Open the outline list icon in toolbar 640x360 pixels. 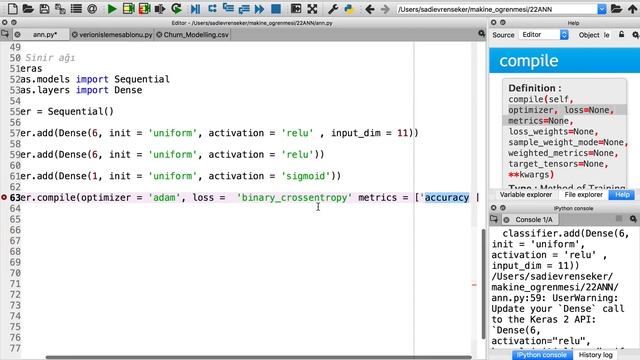tap(76, 9)
